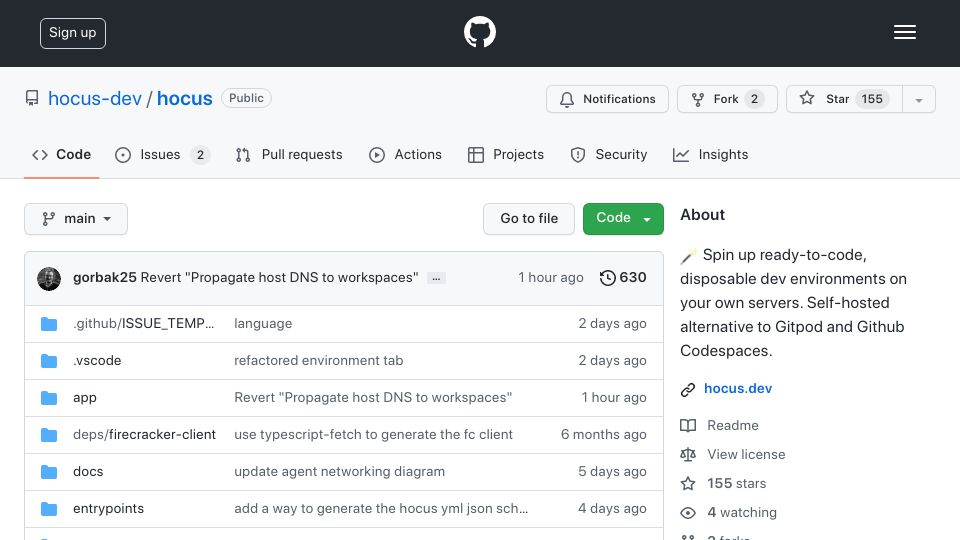Screen dimensions: 960x540
Task: Fork the hocus repository
Action: [x=727, y=99]
